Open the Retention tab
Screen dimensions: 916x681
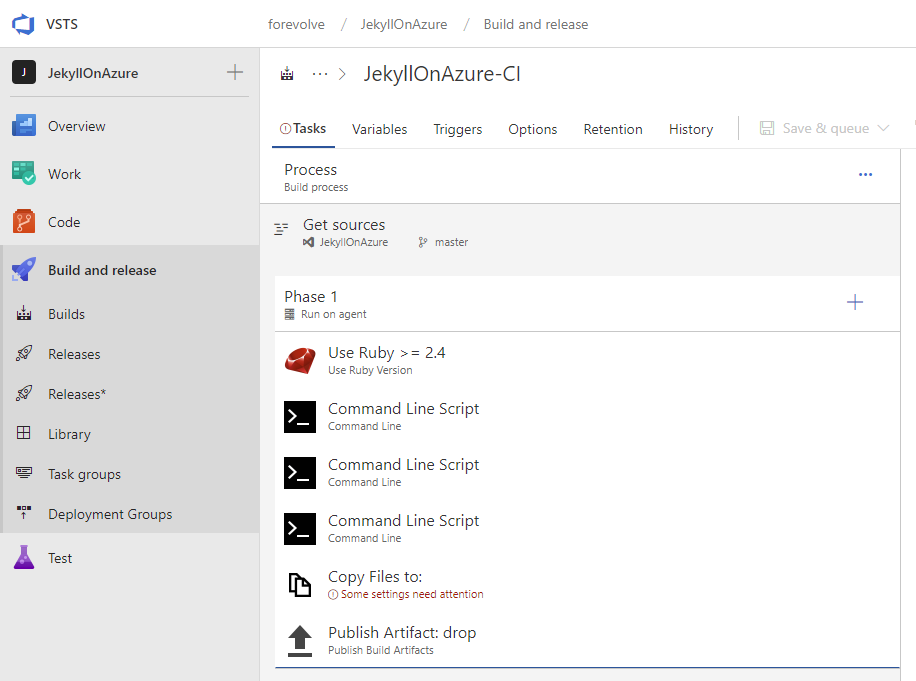coord(613,130)
